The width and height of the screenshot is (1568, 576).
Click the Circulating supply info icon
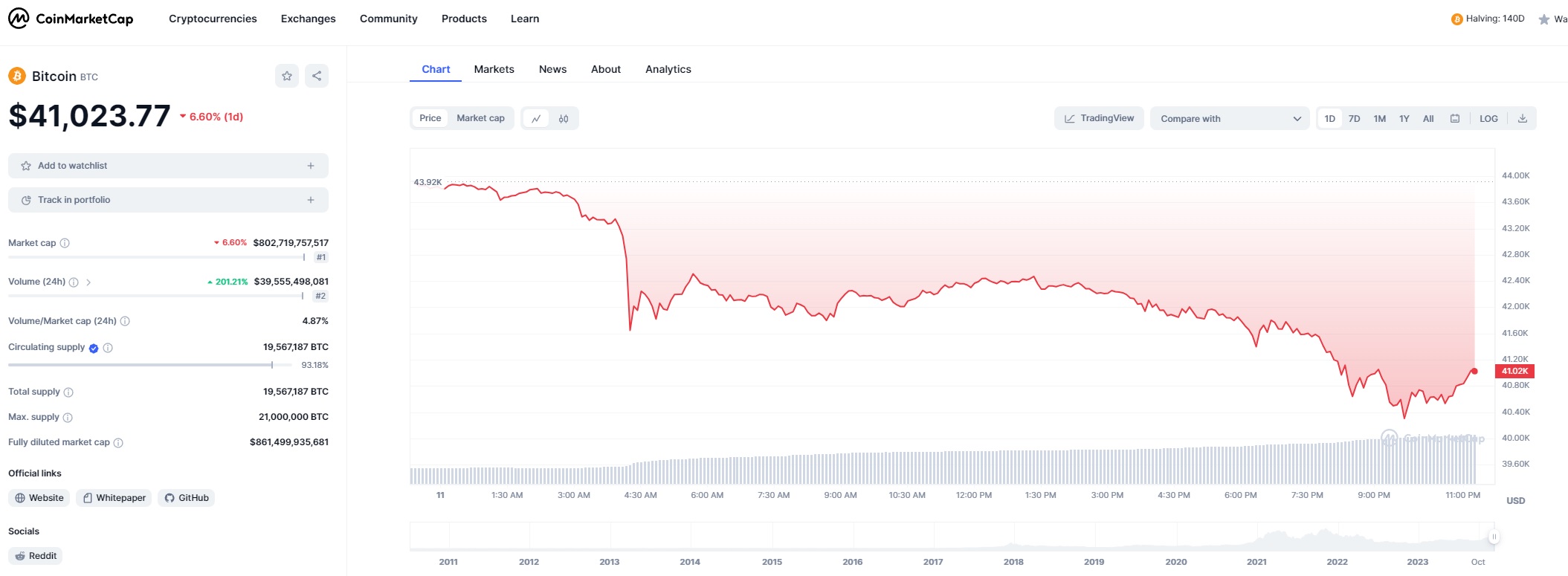[108, 348]
